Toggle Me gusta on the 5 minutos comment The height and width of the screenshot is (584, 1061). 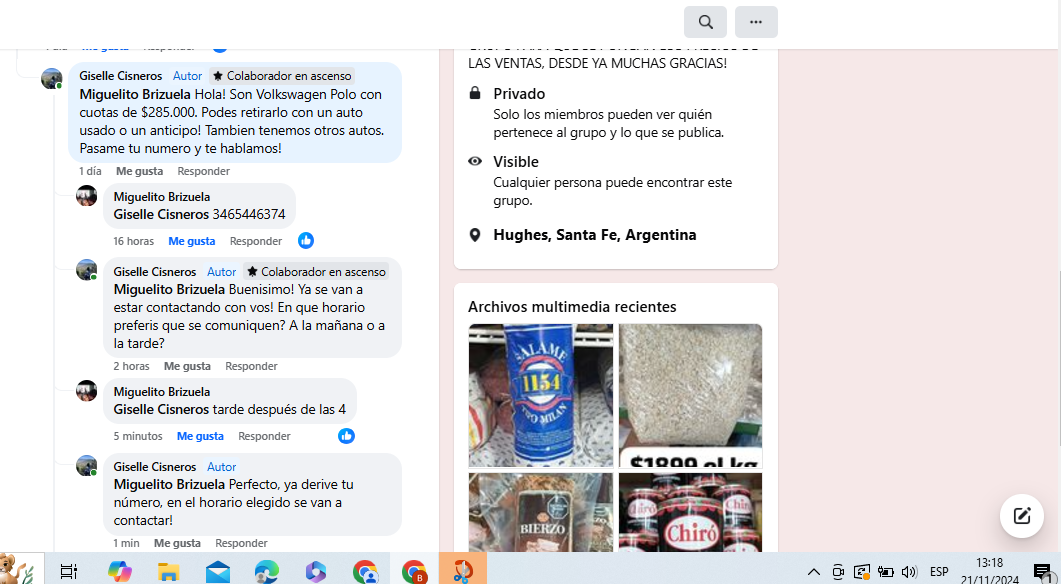tap(200, 436)
